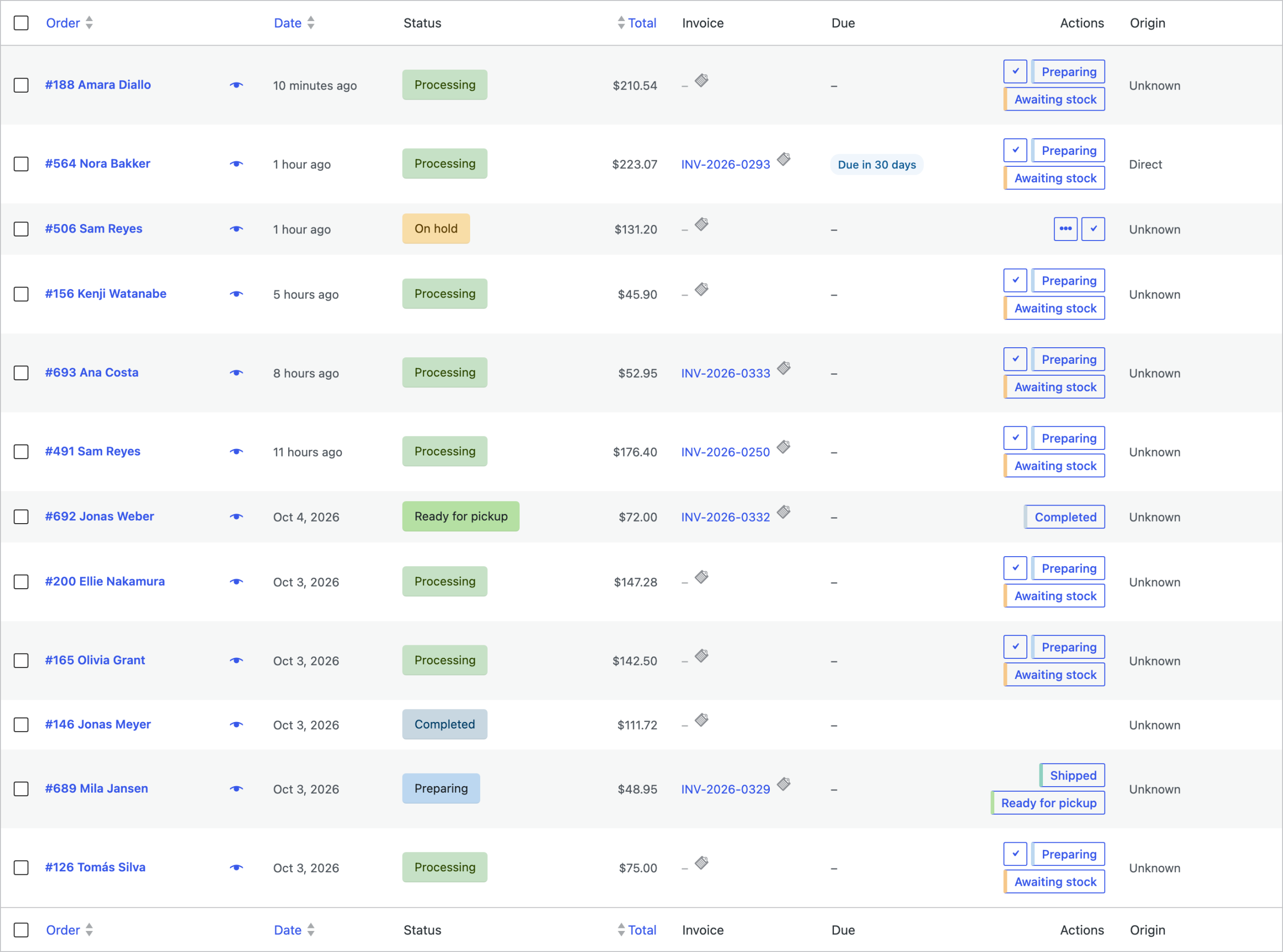Preview order #188 Amara Diallo via eye icon
Viewport: 1283px width, 952px height.
[x=237, y=85]
